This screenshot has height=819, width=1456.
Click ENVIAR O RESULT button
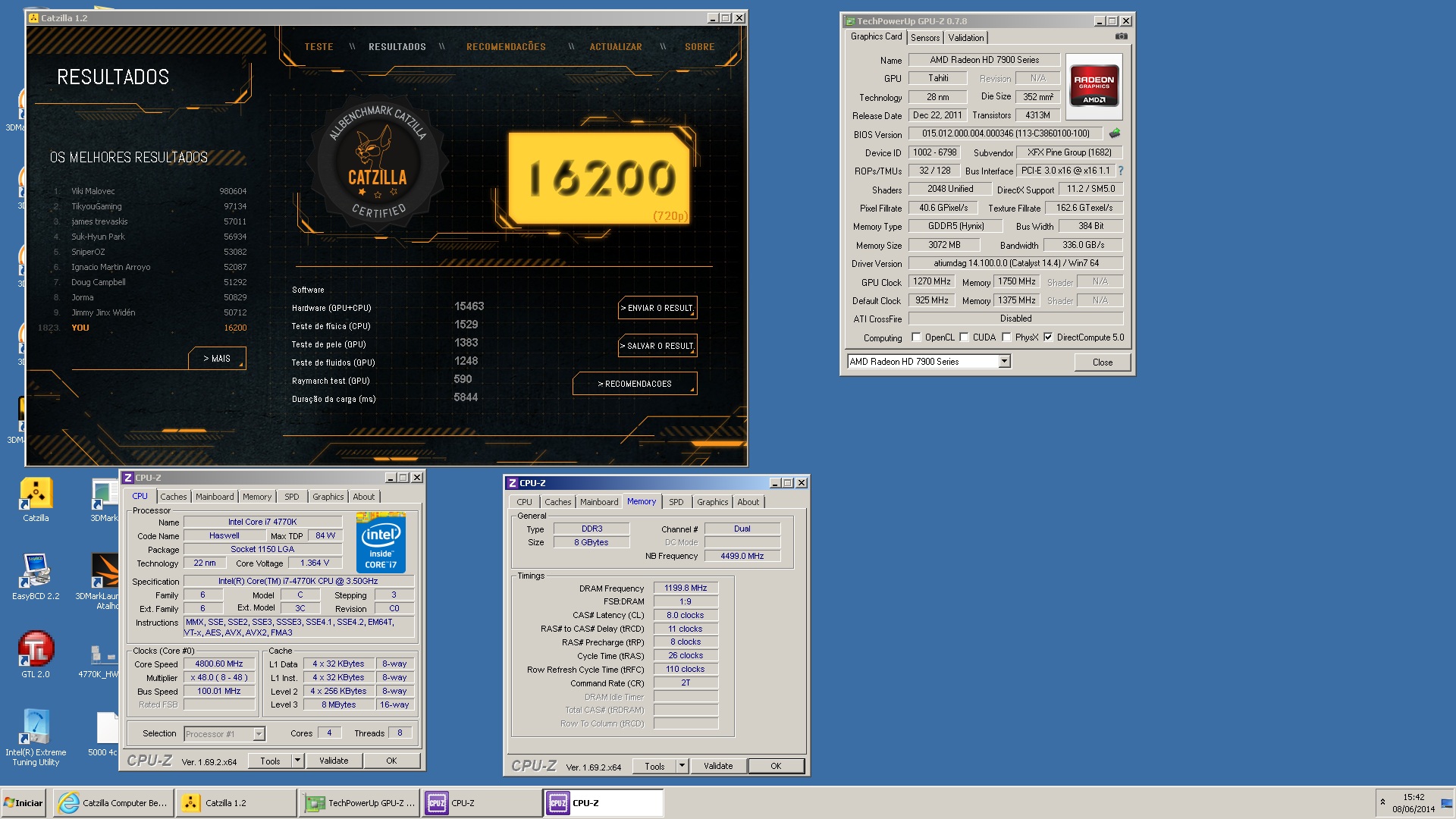657,308
